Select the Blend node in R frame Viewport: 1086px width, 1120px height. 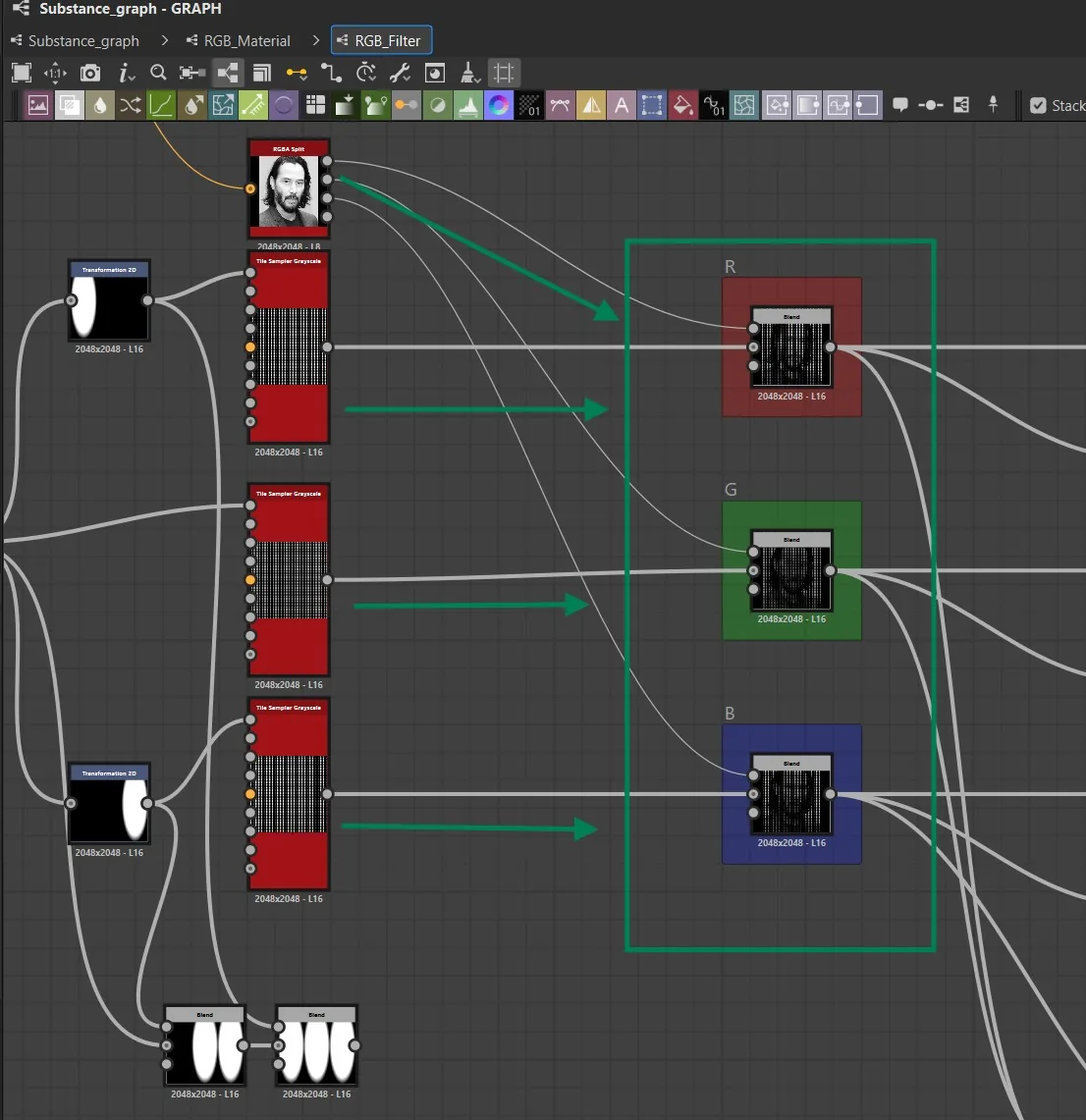[791, 347]
